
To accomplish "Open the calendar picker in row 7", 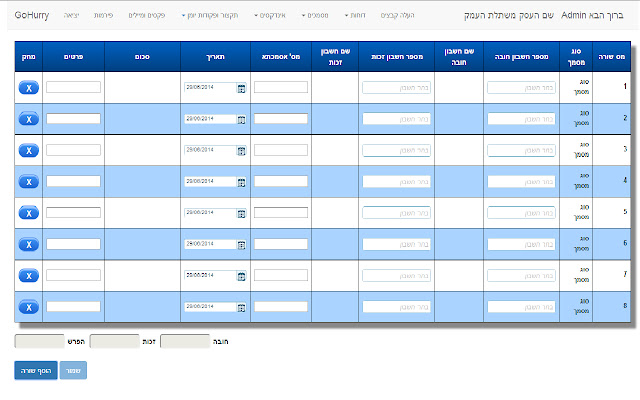I will coord(241,276).
